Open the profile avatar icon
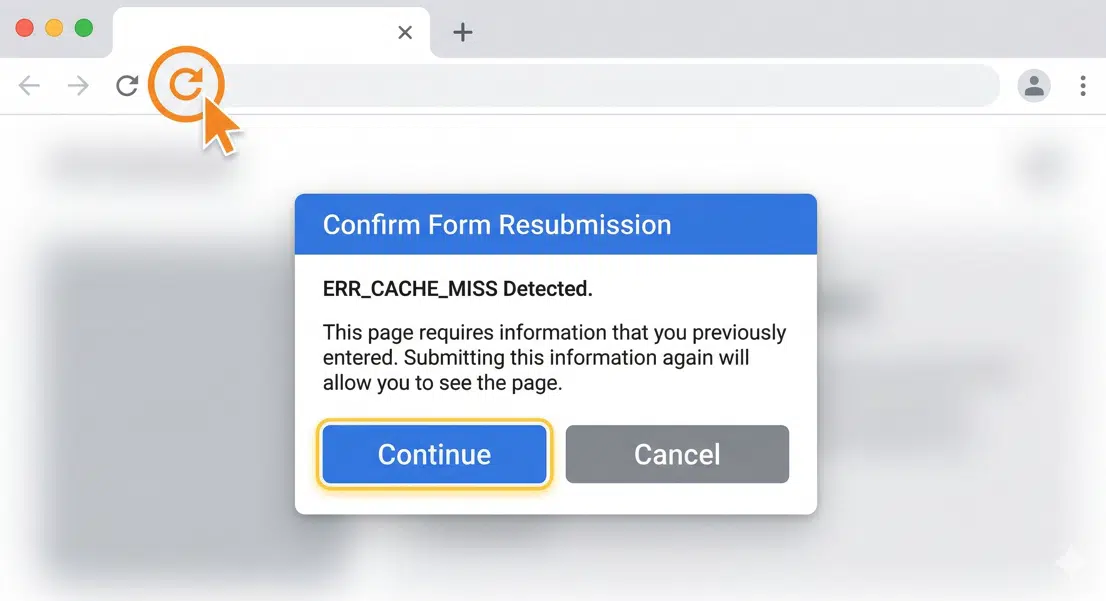 1034,86
